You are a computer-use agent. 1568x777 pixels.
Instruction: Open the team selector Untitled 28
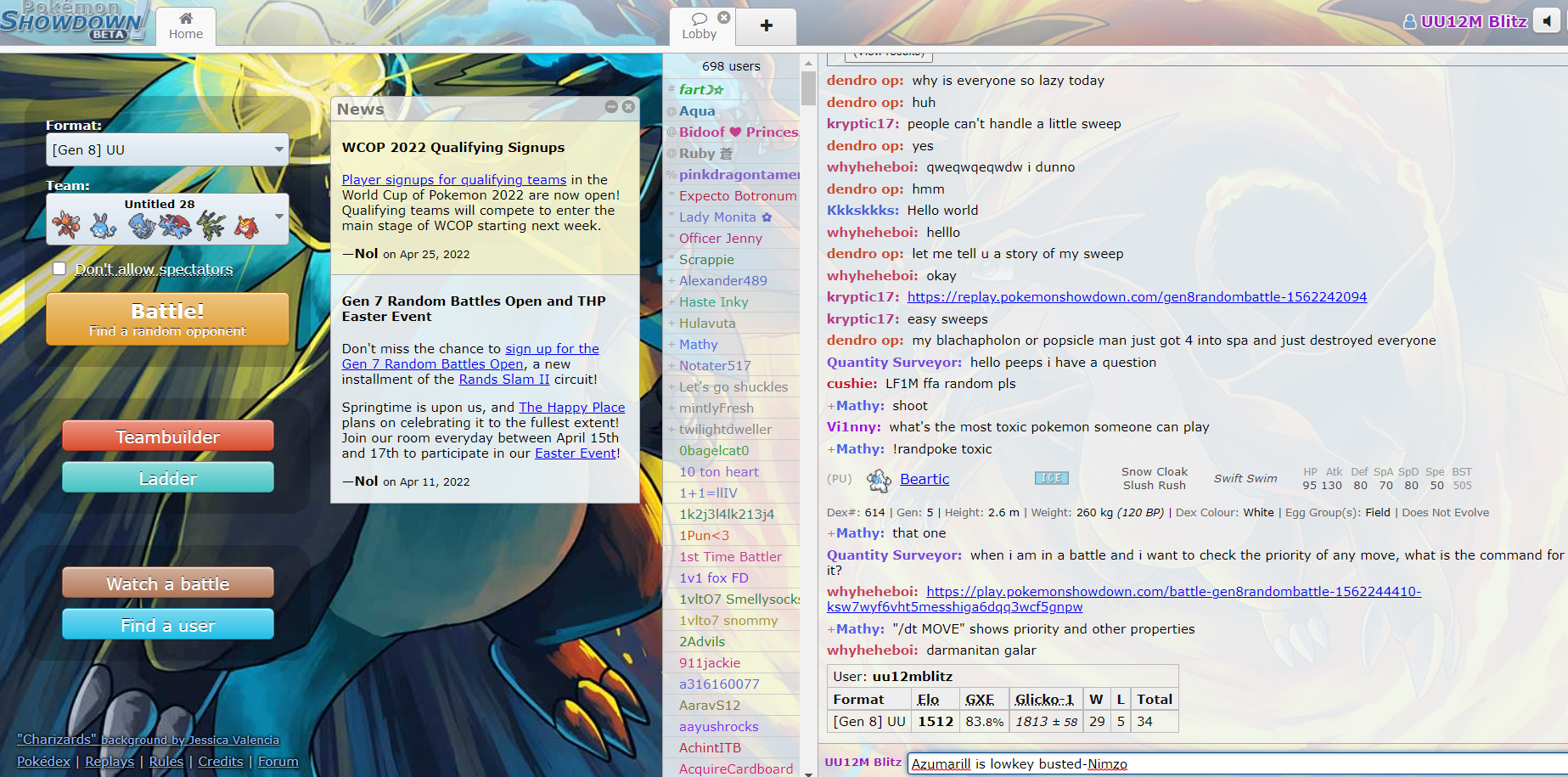click(167, 219)
